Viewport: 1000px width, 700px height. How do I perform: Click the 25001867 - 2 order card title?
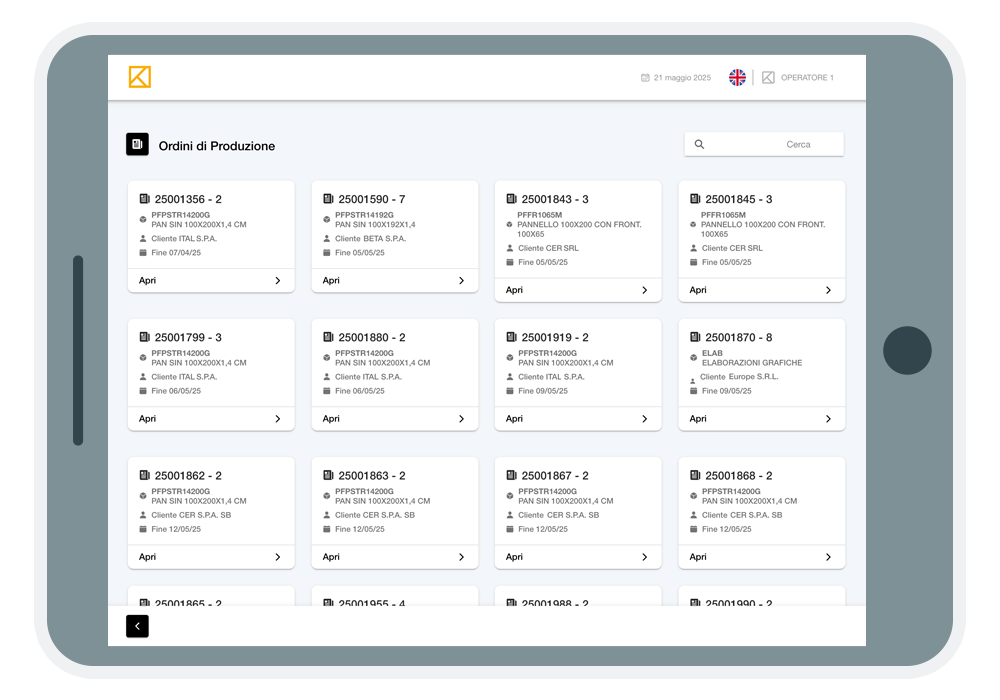click(x=555, y=476)
